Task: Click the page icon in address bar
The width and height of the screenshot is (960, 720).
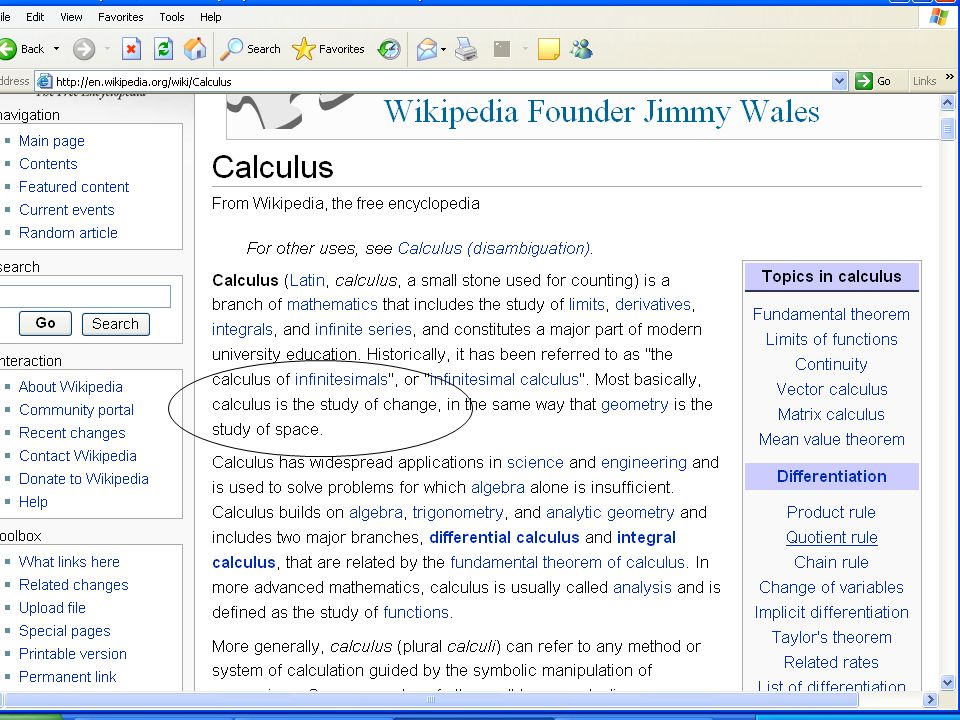Action: coord(44,81)
